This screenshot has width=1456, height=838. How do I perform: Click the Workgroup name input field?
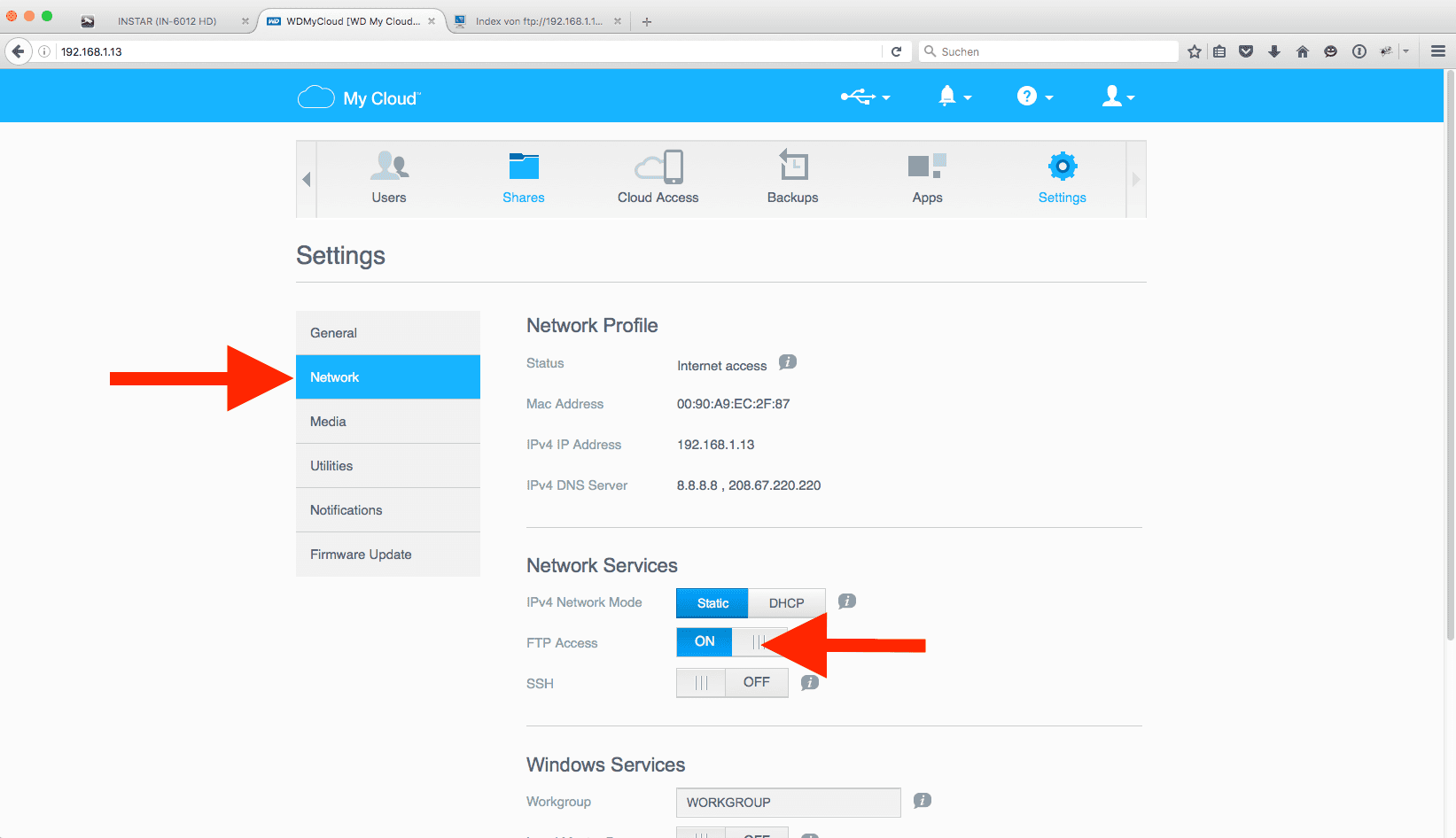pyautogui.click(x=788, y=803)
